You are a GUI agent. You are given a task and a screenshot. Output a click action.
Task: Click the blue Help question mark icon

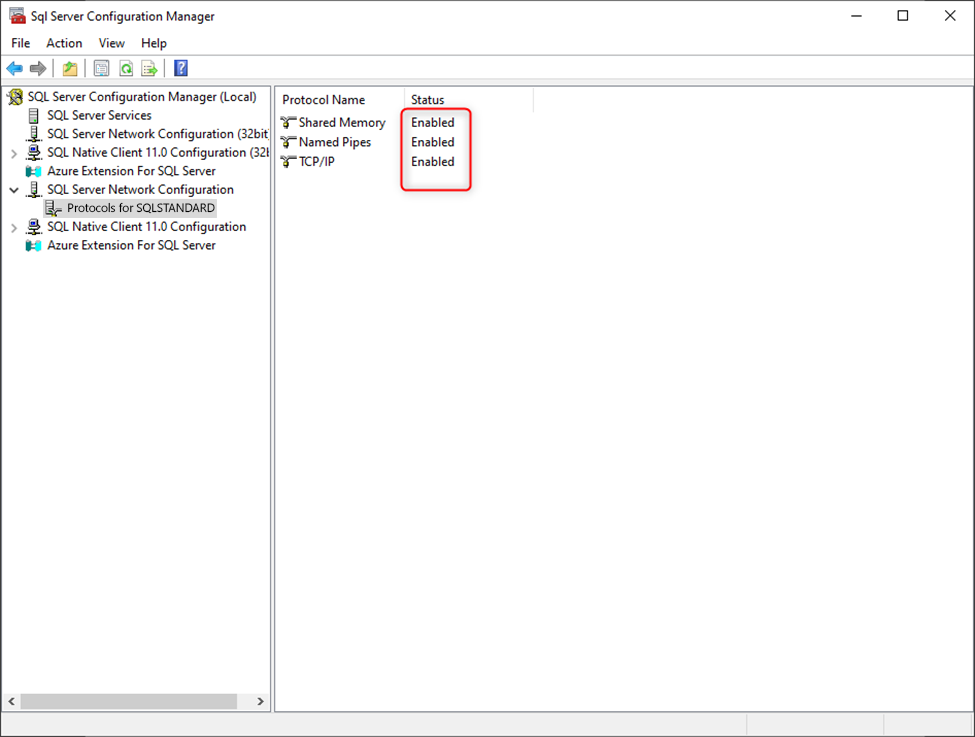coord(181,69)
